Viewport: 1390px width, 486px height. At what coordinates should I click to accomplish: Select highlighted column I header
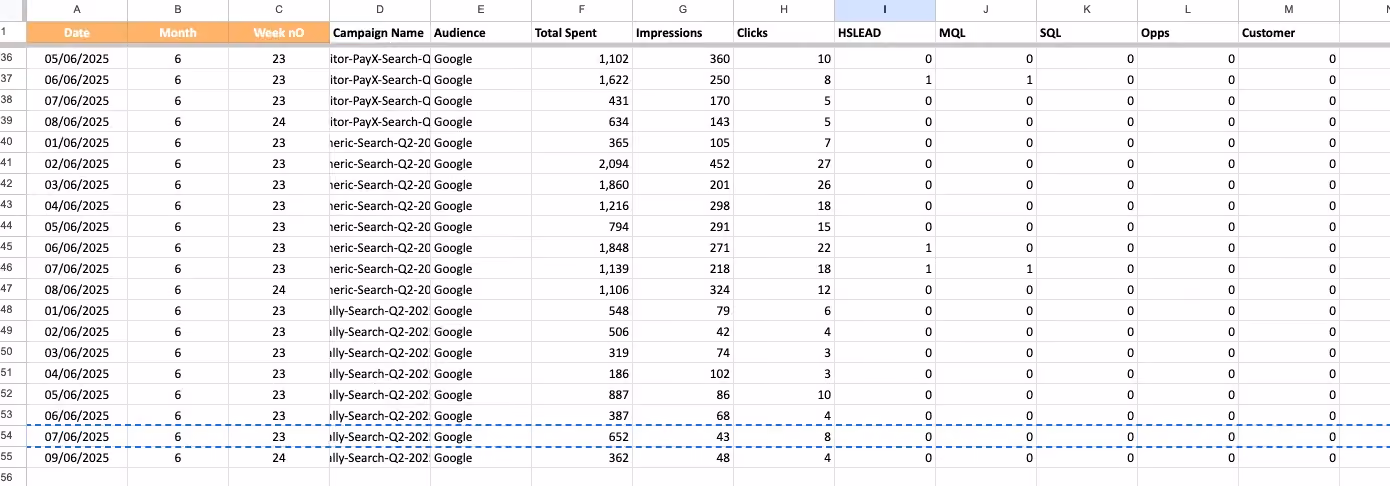click(x=885, y=10)
